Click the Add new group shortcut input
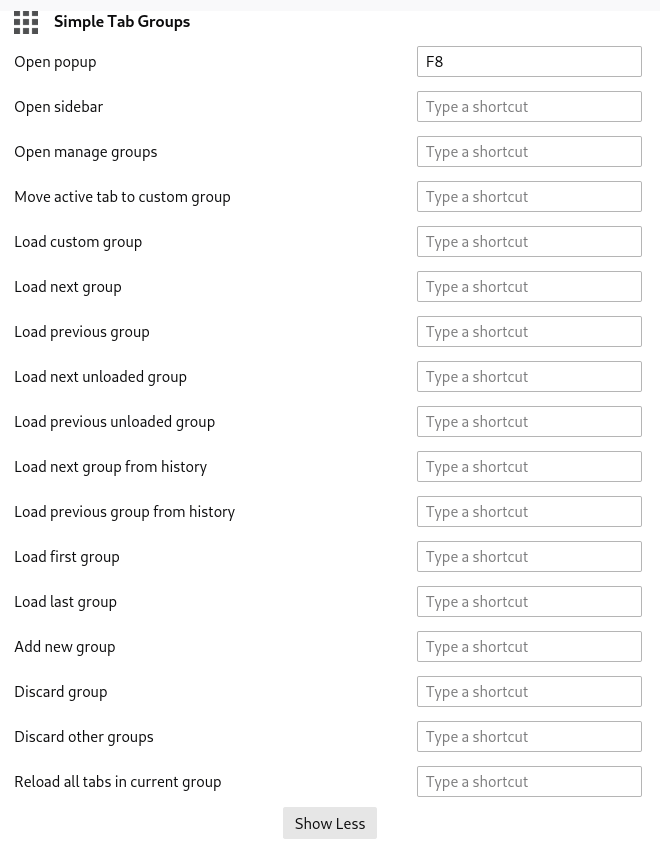This screenshot has height=848, width=660. pos(529,646)
